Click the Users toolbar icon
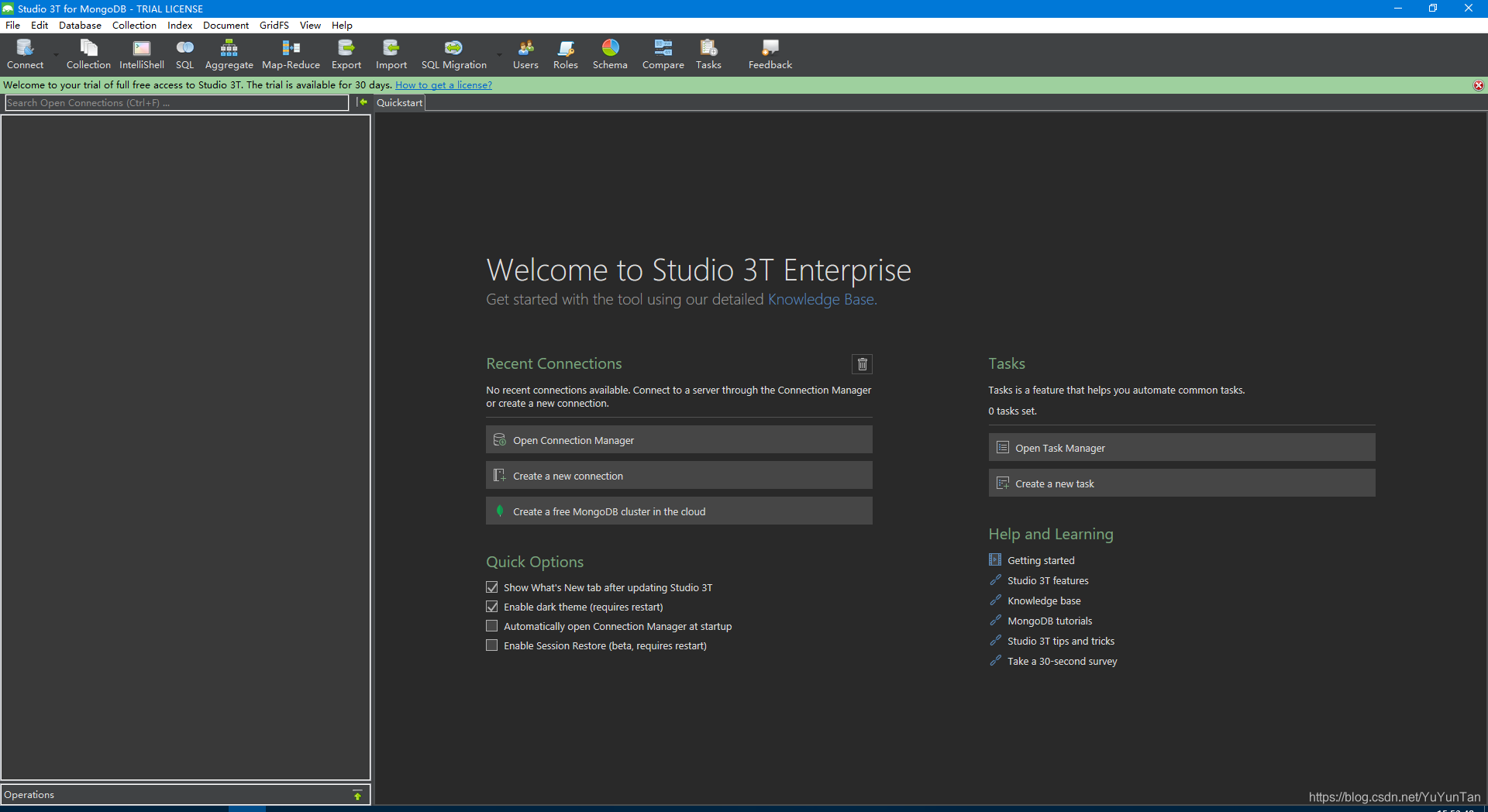Screen dimensions: 1488x812 525,54
